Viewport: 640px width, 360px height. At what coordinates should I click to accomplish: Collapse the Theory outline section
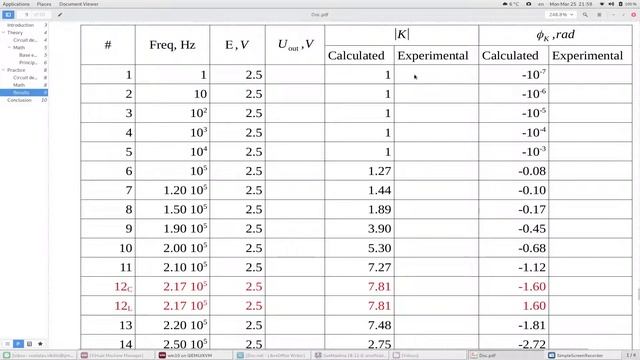4,32
